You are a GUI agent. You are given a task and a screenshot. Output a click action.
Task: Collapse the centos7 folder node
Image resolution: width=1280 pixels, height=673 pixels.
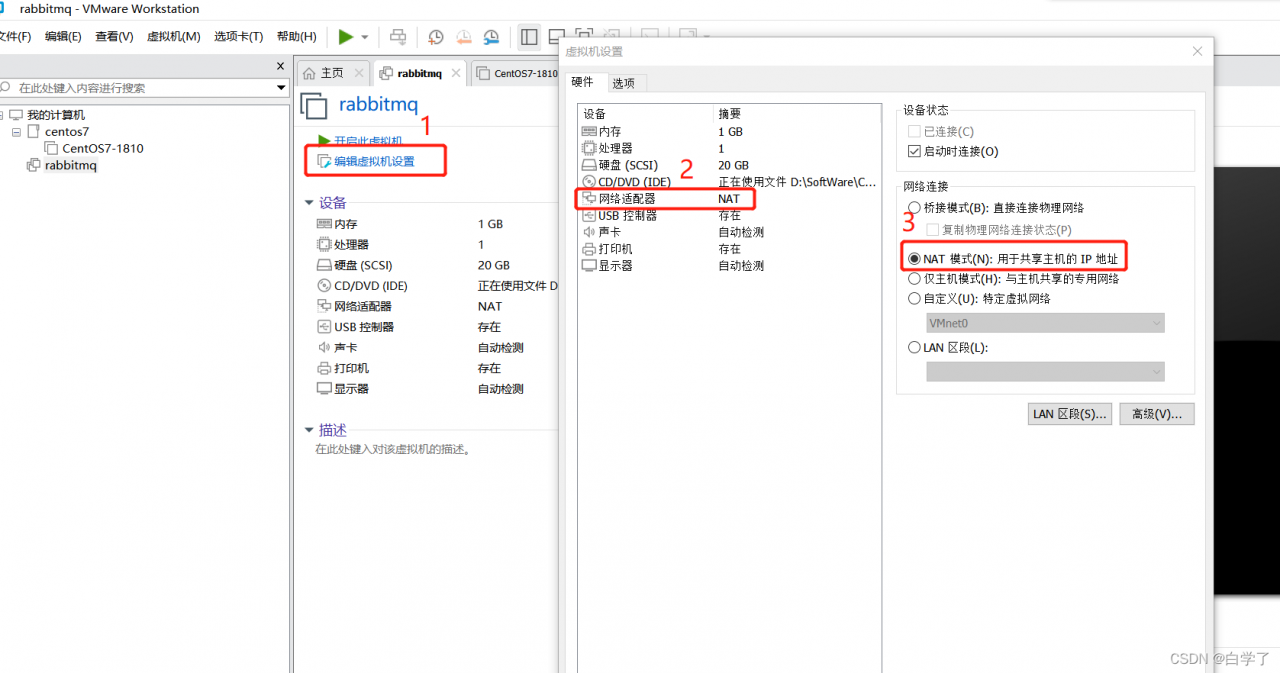(17, 132)
